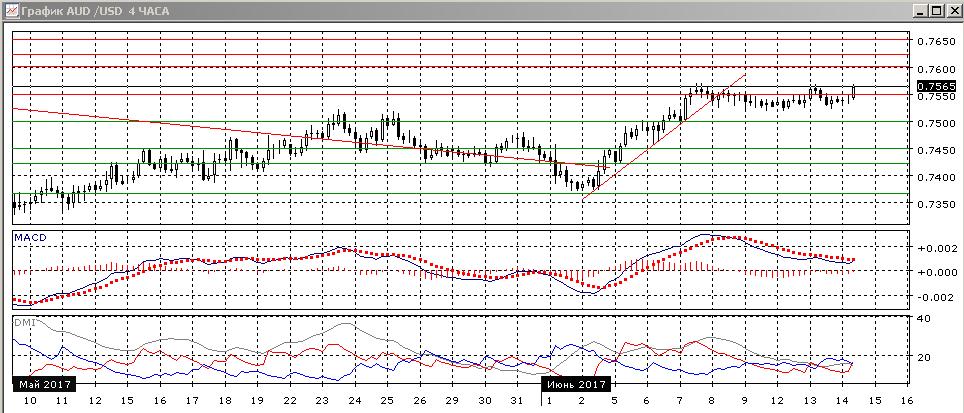Click date label 22 on the time axis

[290, 401]
